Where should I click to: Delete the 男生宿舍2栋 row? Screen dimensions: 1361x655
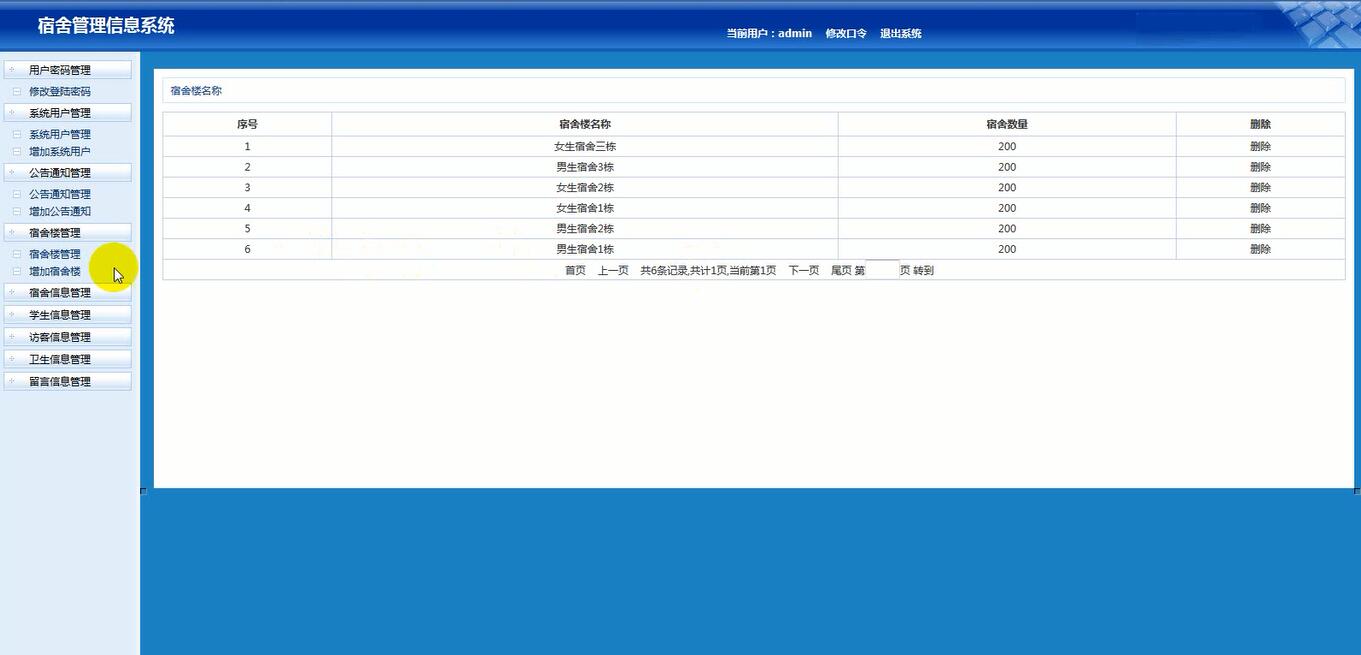click(1260, 228)
